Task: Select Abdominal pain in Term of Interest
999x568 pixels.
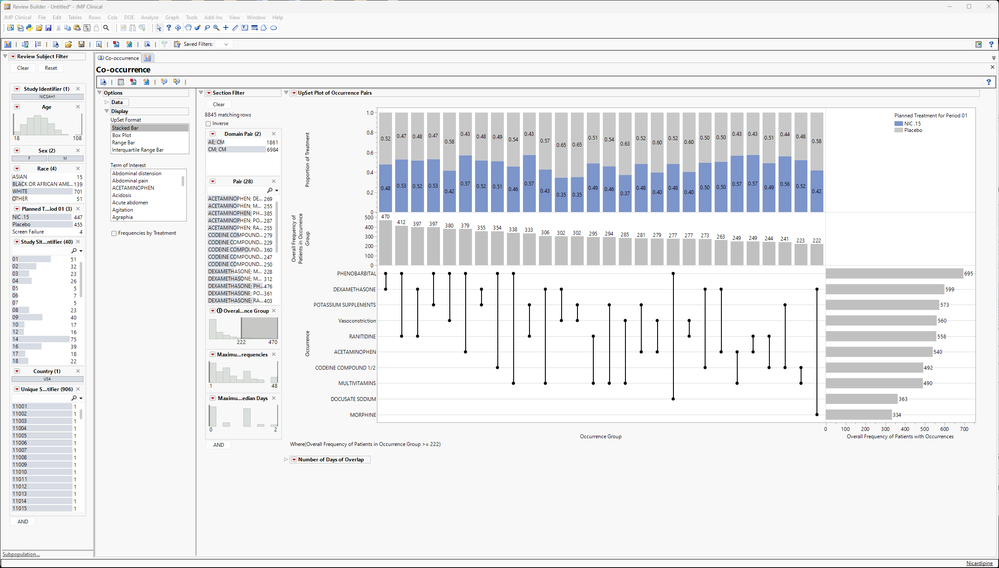Action: (147, 181)
